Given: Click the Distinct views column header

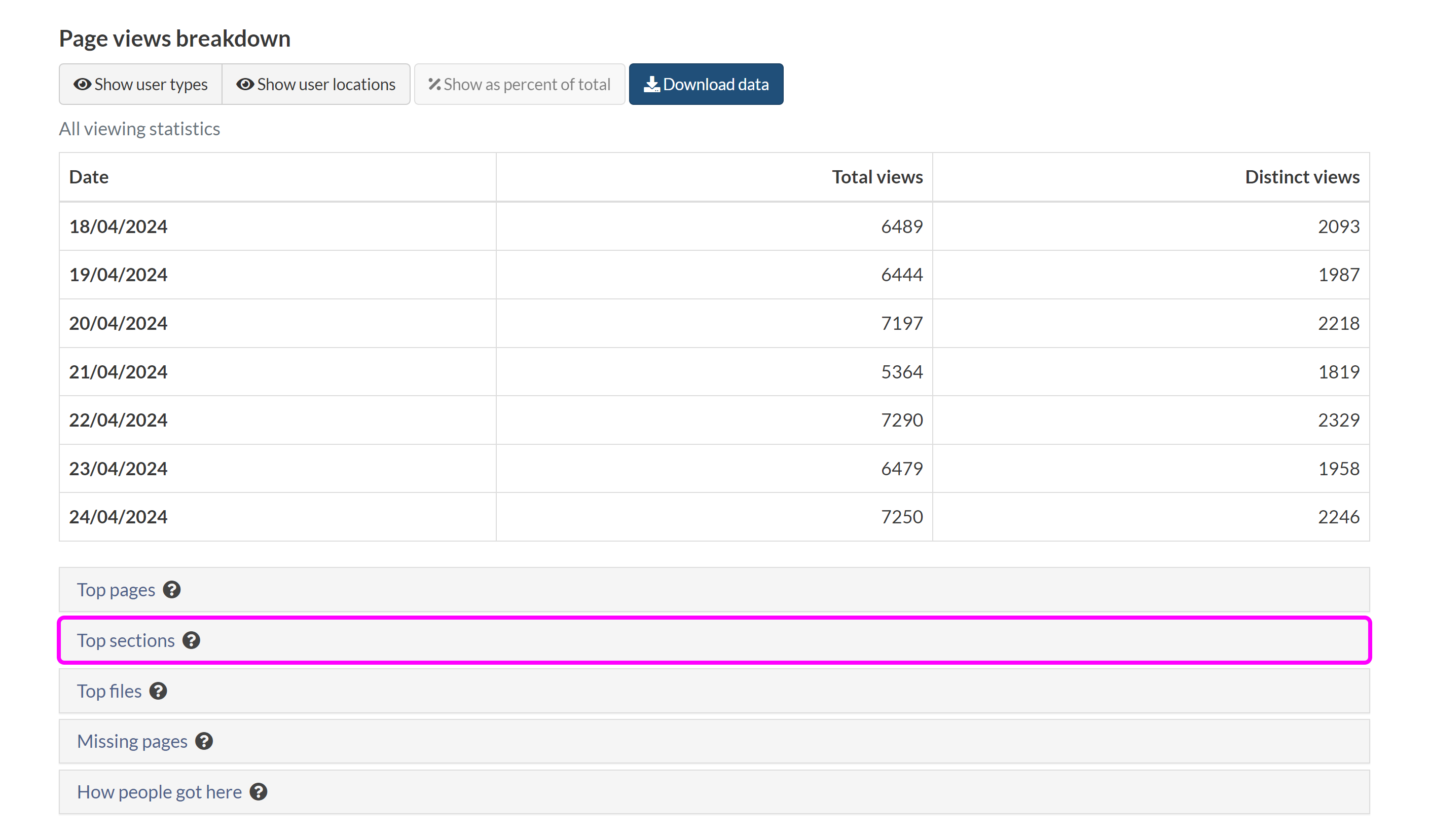Looking at the screenshot, I should click(1302, 177).
